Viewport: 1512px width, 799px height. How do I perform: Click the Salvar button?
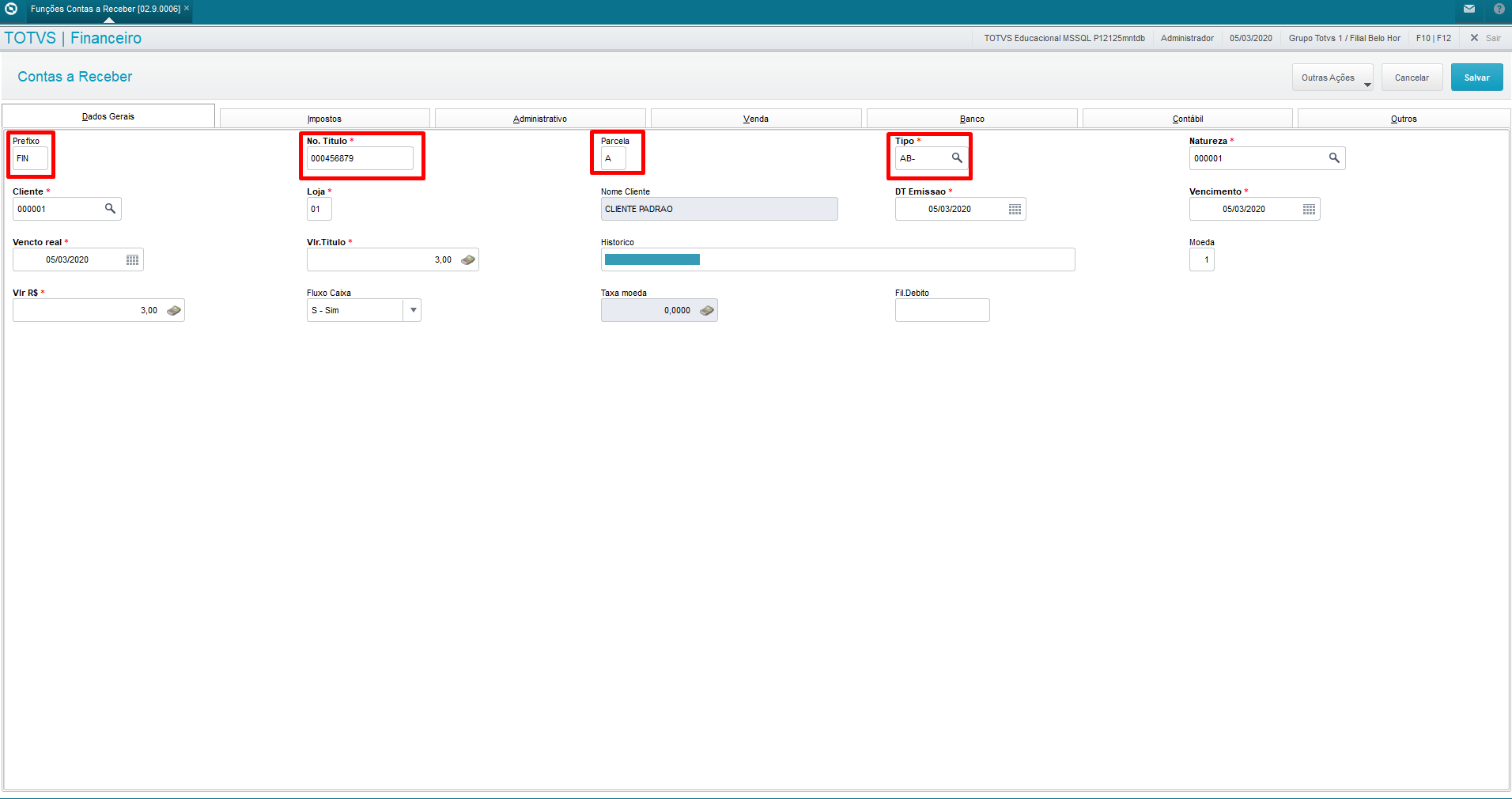pos(1476,78)
